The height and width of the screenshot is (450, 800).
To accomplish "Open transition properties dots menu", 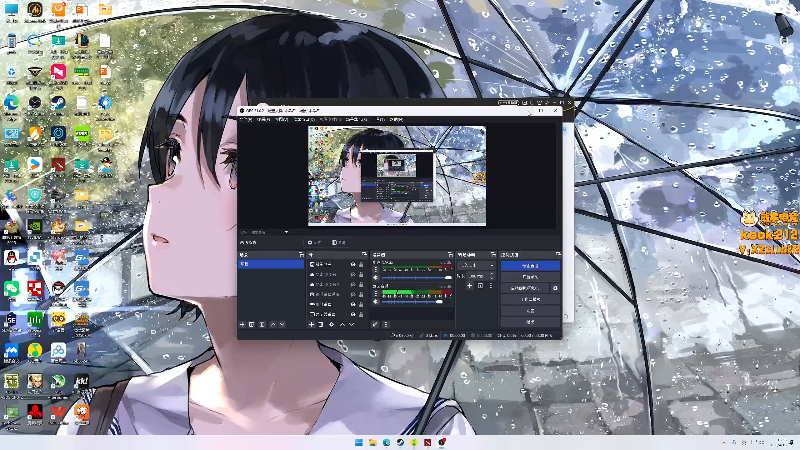I will [x=490, y=286].
